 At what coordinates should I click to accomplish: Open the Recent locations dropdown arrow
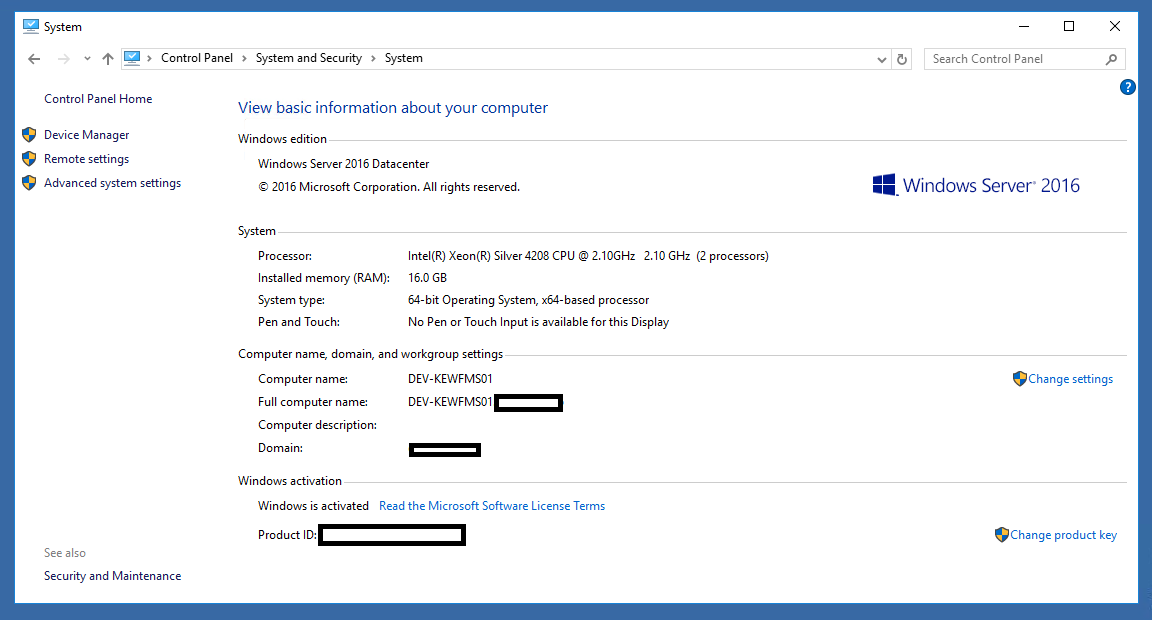(87, 59)
